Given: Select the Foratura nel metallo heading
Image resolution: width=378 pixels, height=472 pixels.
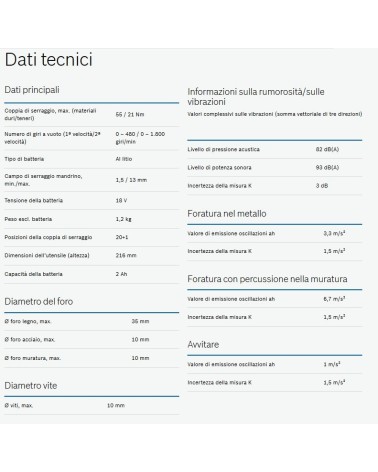Looking at the screenshot, I should click(x=227, y=214).
